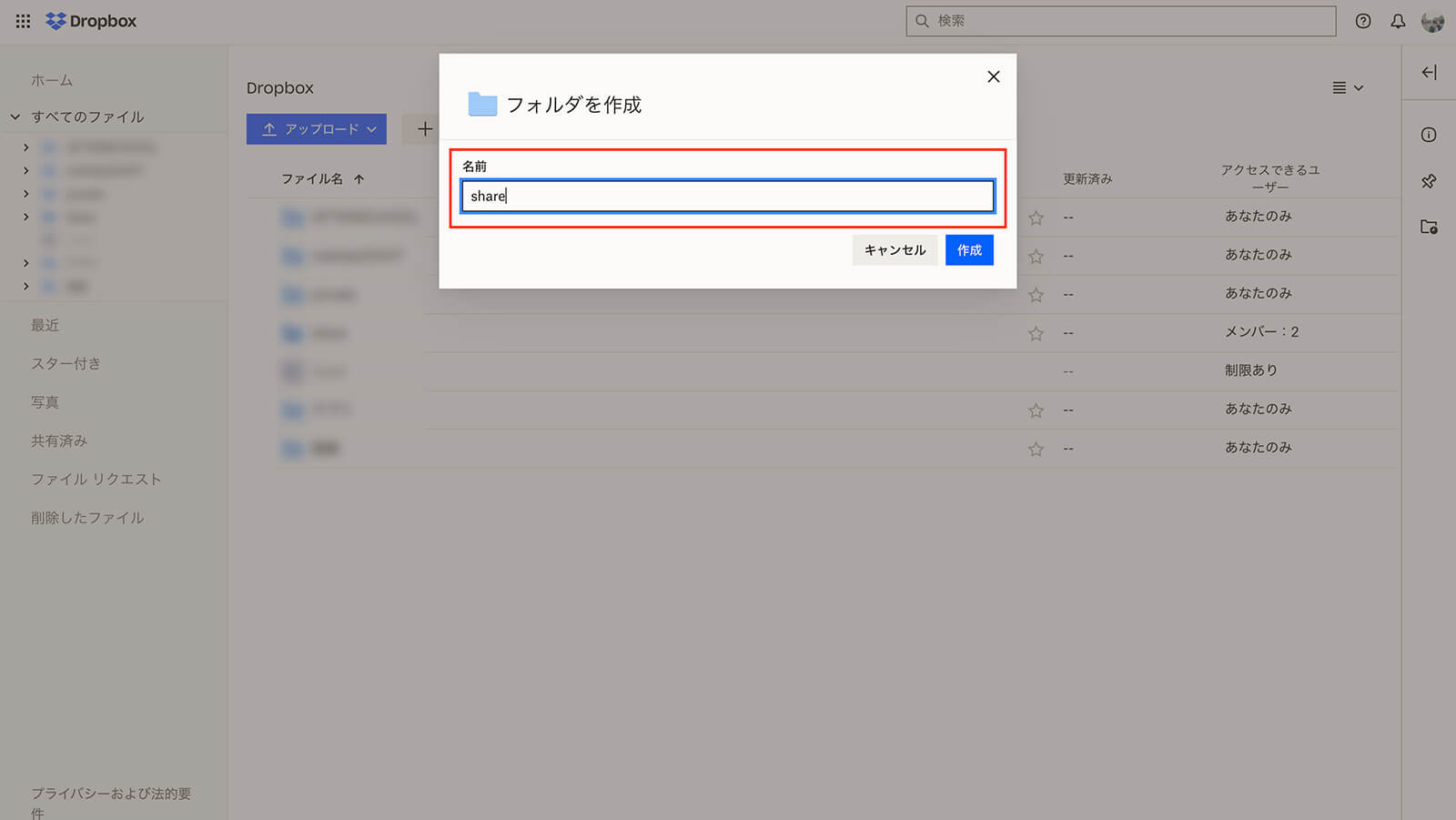
Task: Click the first row's あなたのみ cell
Action: tap(1258, 217)
